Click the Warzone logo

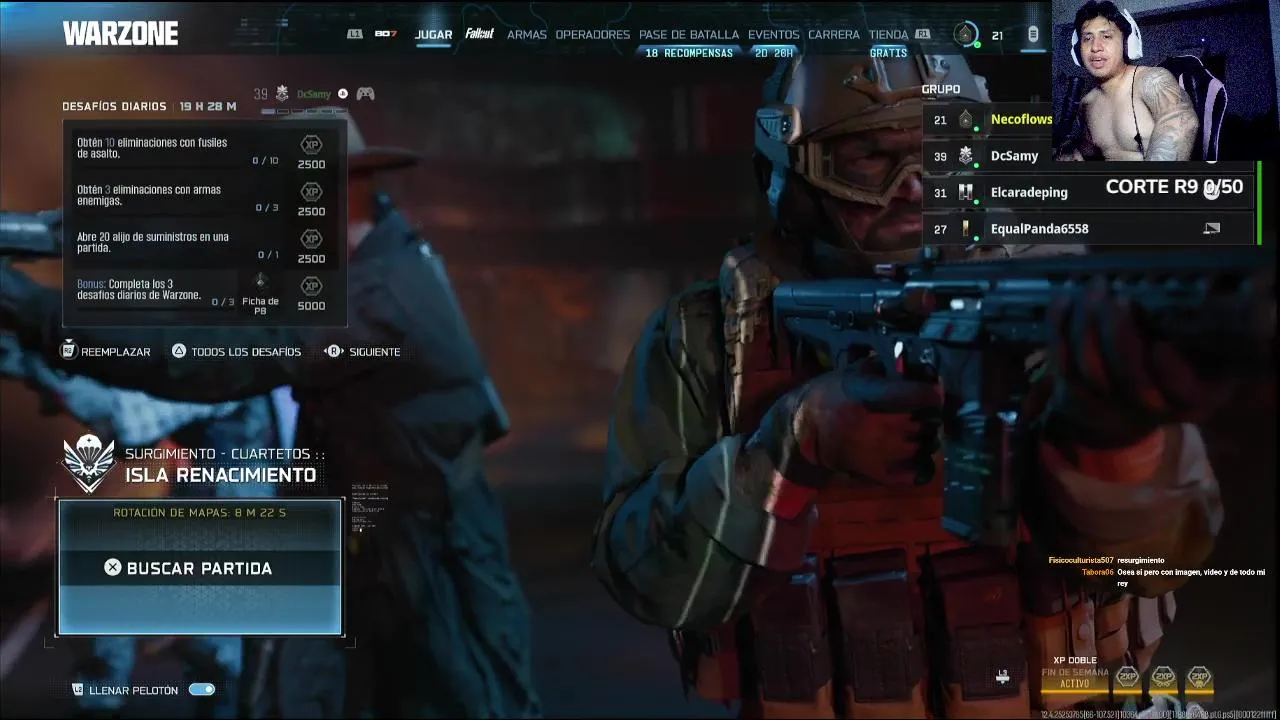click(x=120, y=34)
